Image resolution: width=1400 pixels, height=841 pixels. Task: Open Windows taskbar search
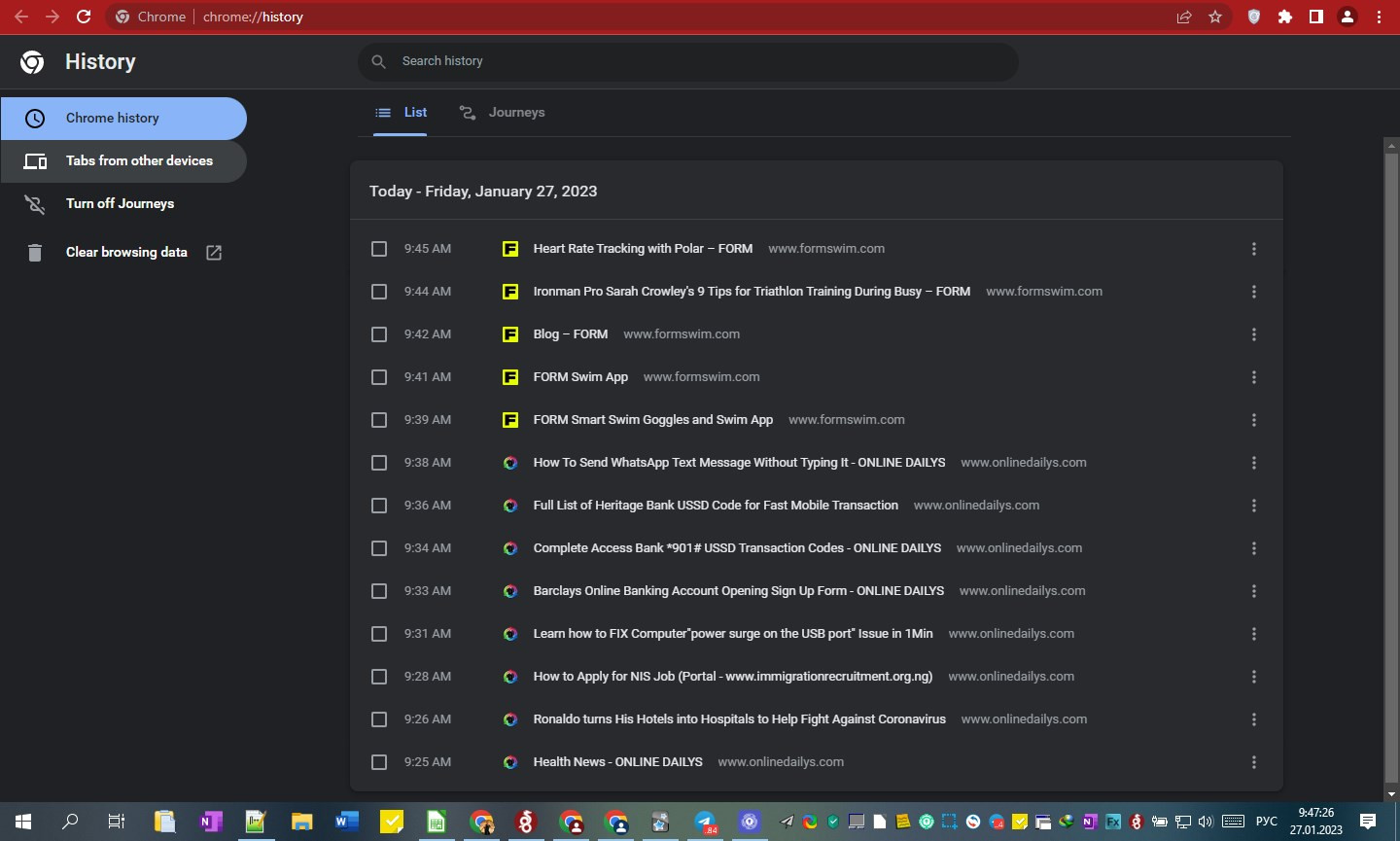pyautogui.click(x=70, y=822)
